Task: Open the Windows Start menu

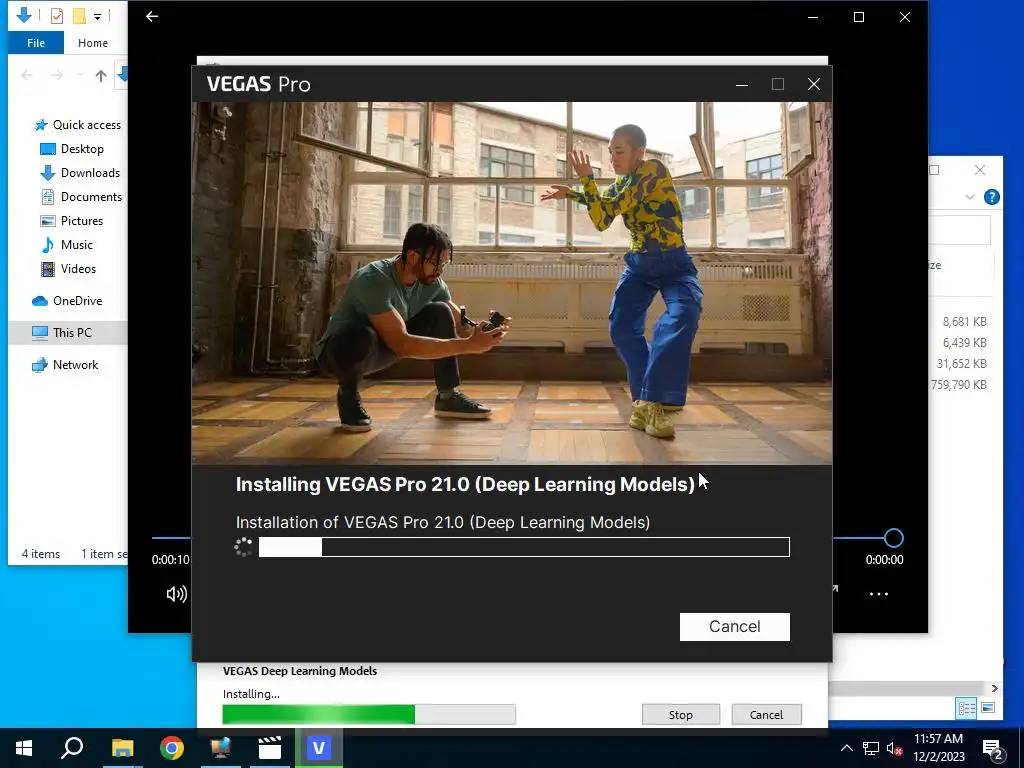Action: pos(24,748)
